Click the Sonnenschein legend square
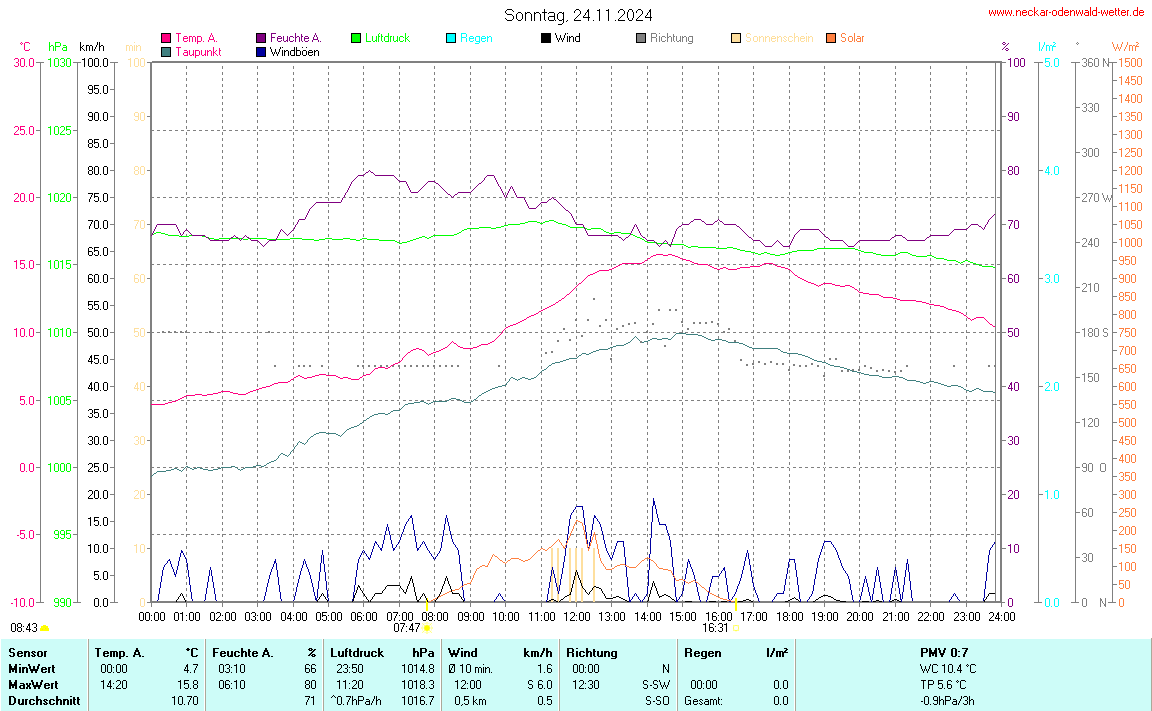The image size is (1152, 711). (x=736, y=38)
